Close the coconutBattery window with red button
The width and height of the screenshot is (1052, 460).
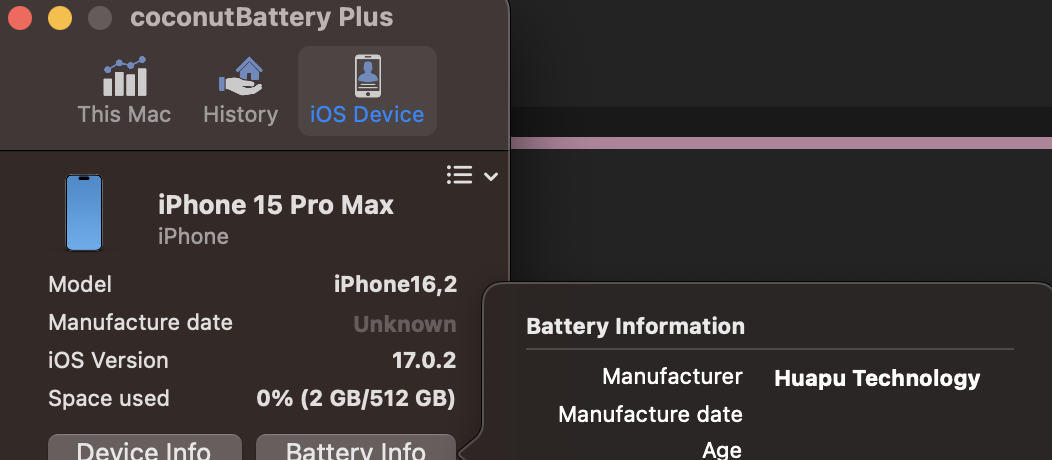[20, 18]
